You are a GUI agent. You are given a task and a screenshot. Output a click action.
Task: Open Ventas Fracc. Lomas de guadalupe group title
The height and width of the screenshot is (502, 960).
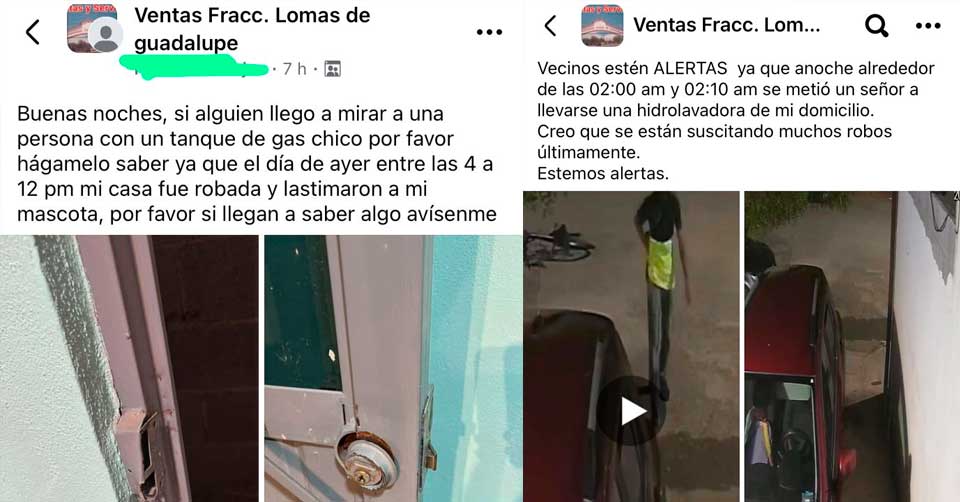tap(252, 29)
